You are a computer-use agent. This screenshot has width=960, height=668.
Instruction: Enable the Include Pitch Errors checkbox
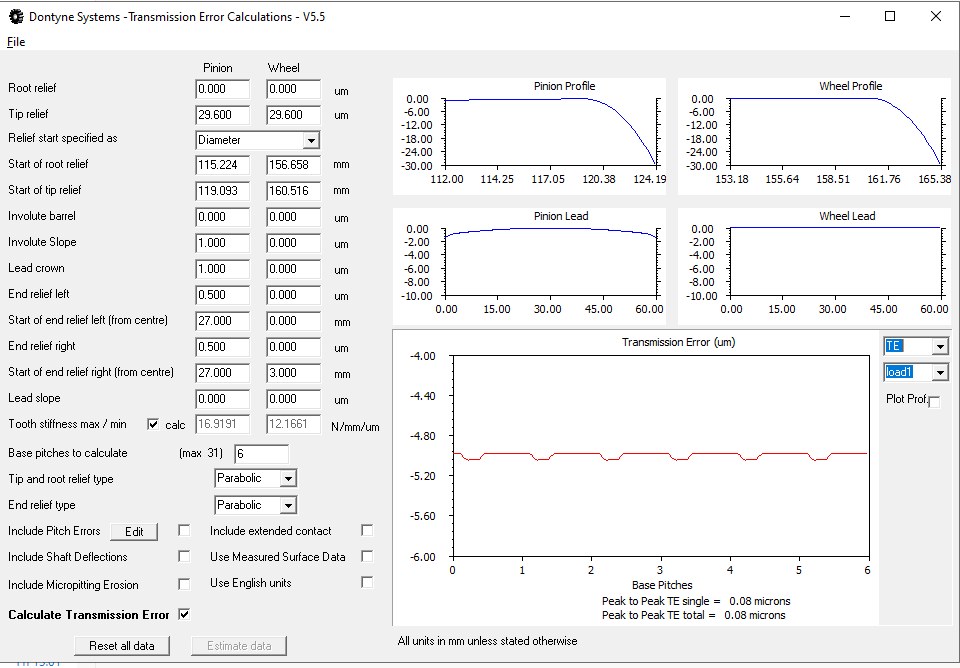(x=184, y=530)
